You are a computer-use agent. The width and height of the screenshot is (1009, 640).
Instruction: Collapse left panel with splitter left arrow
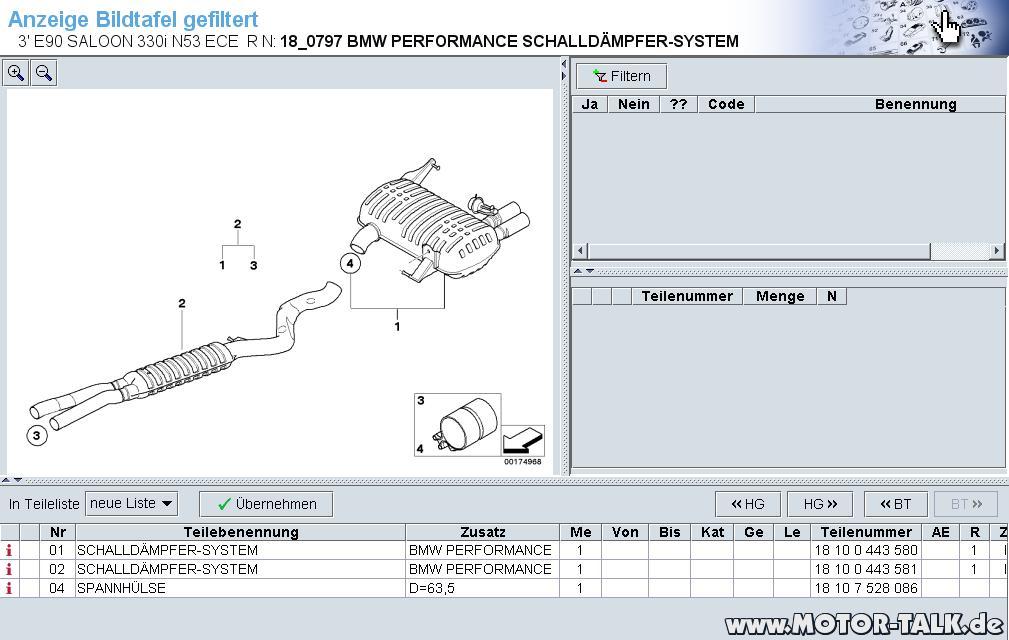[564, 64]
